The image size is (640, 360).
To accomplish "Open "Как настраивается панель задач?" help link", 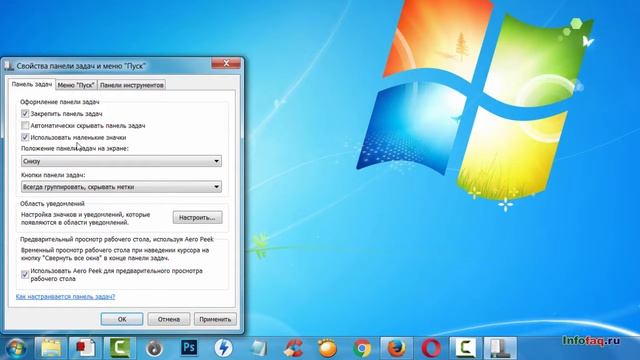I will click(x=65, y=296).
